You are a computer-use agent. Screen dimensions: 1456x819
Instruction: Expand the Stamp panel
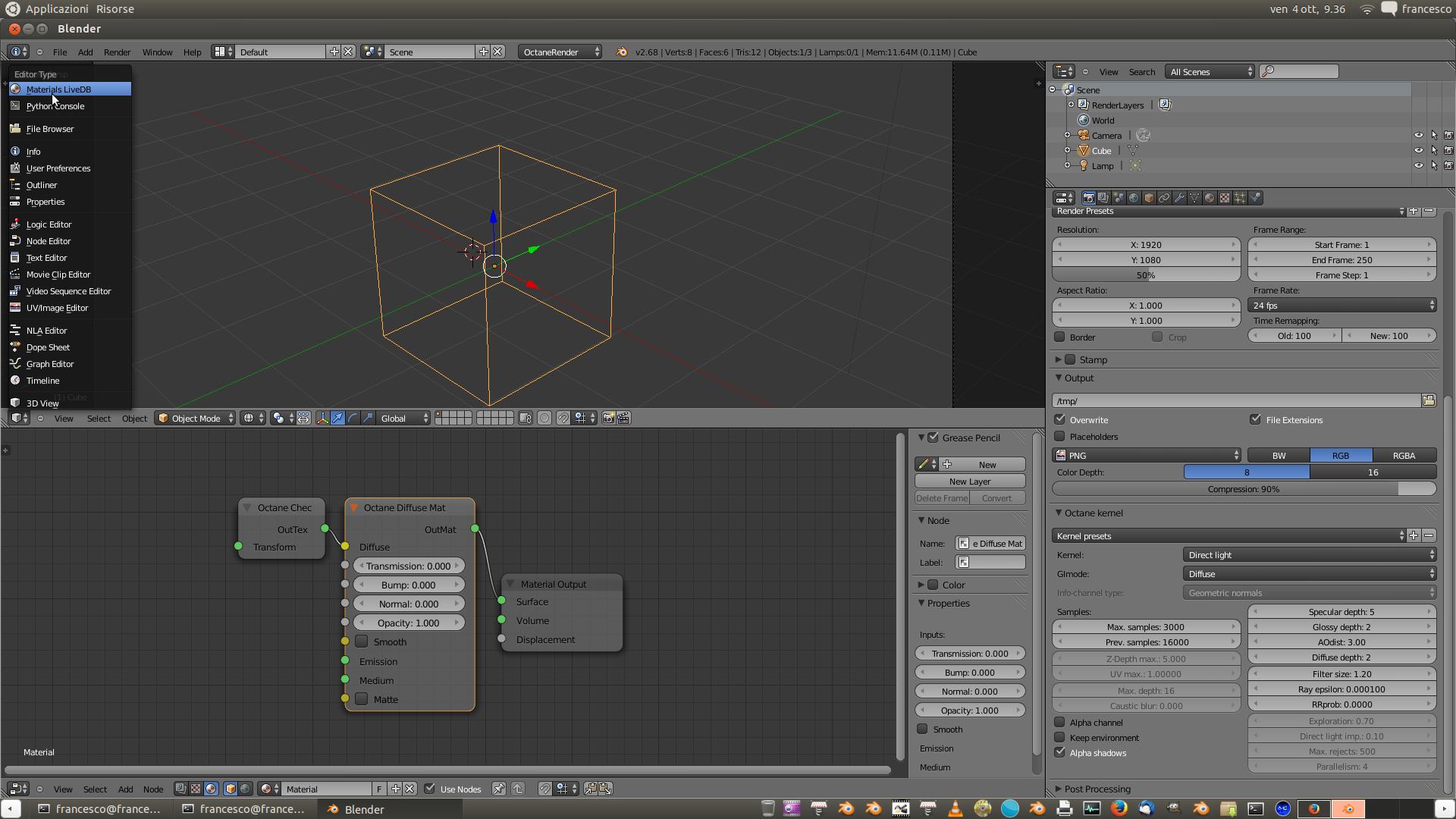1059,359
